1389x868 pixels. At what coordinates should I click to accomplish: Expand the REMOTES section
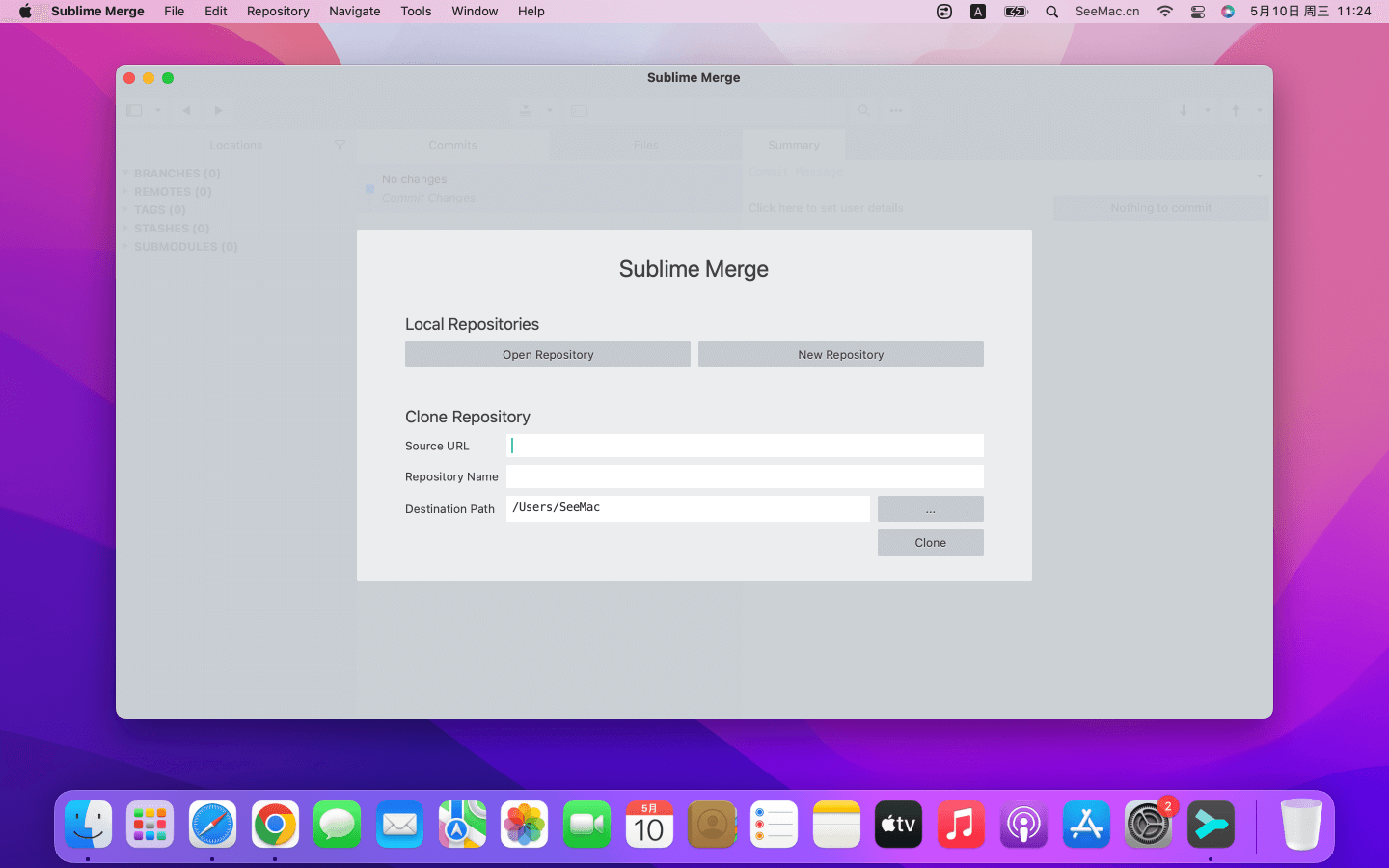click(x=125, y=191)
